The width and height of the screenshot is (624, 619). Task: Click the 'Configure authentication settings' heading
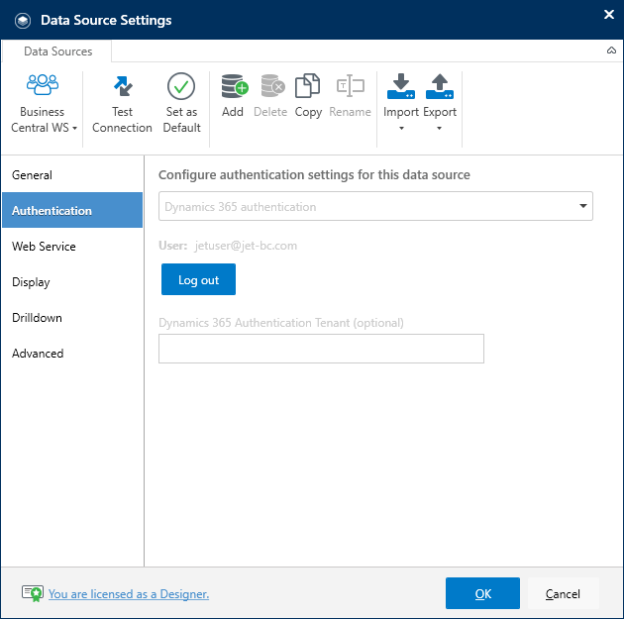(314, 175)
